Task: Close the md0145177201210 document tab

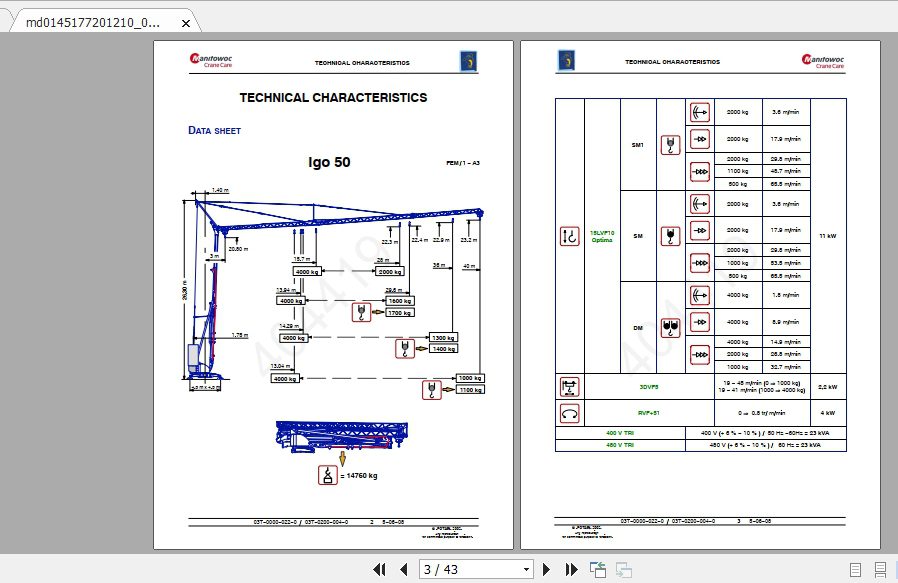Action: coord(186,20)
